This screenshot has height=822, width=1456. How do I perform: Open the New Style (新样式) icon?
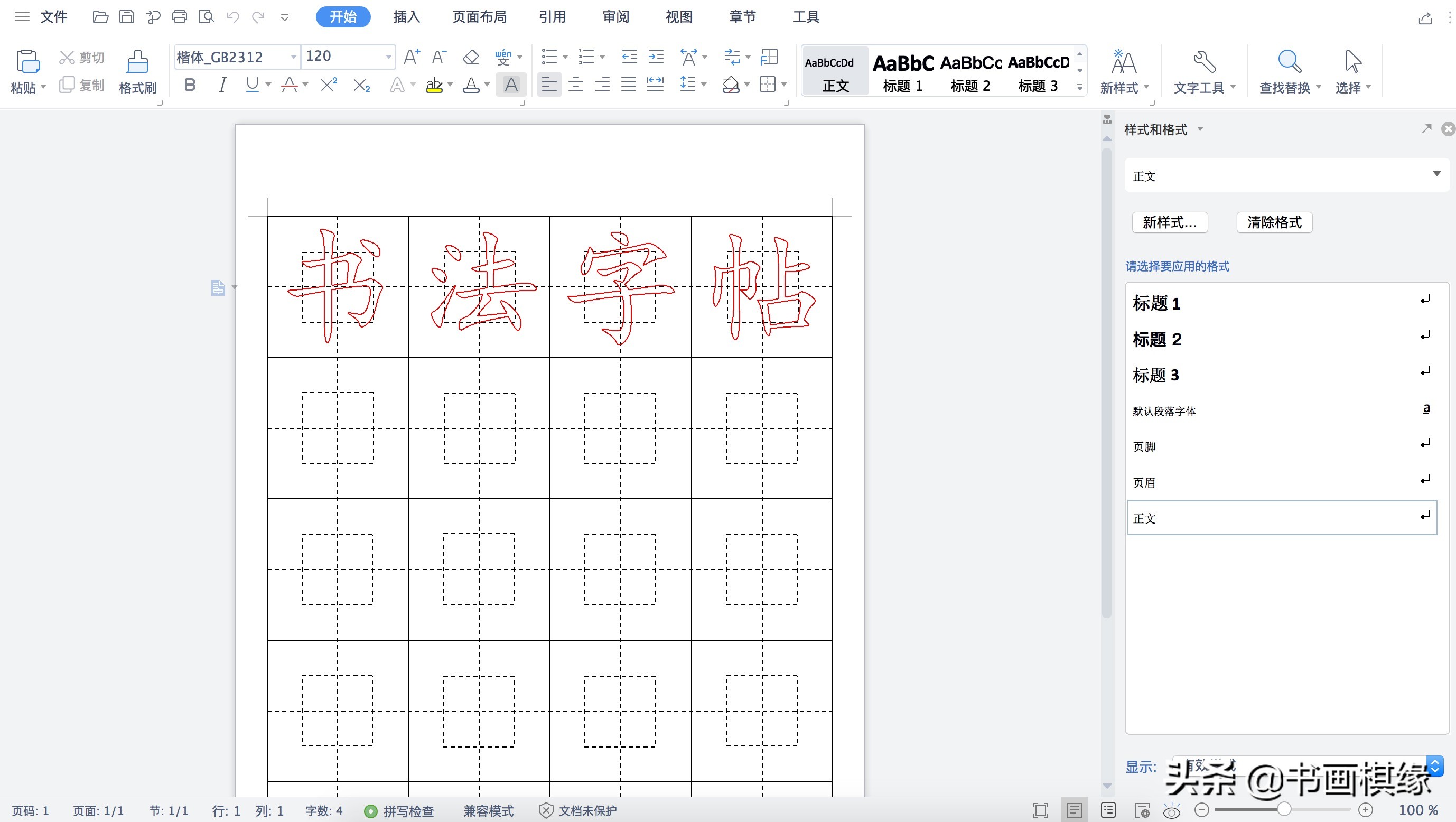[x=1124, y=61]
